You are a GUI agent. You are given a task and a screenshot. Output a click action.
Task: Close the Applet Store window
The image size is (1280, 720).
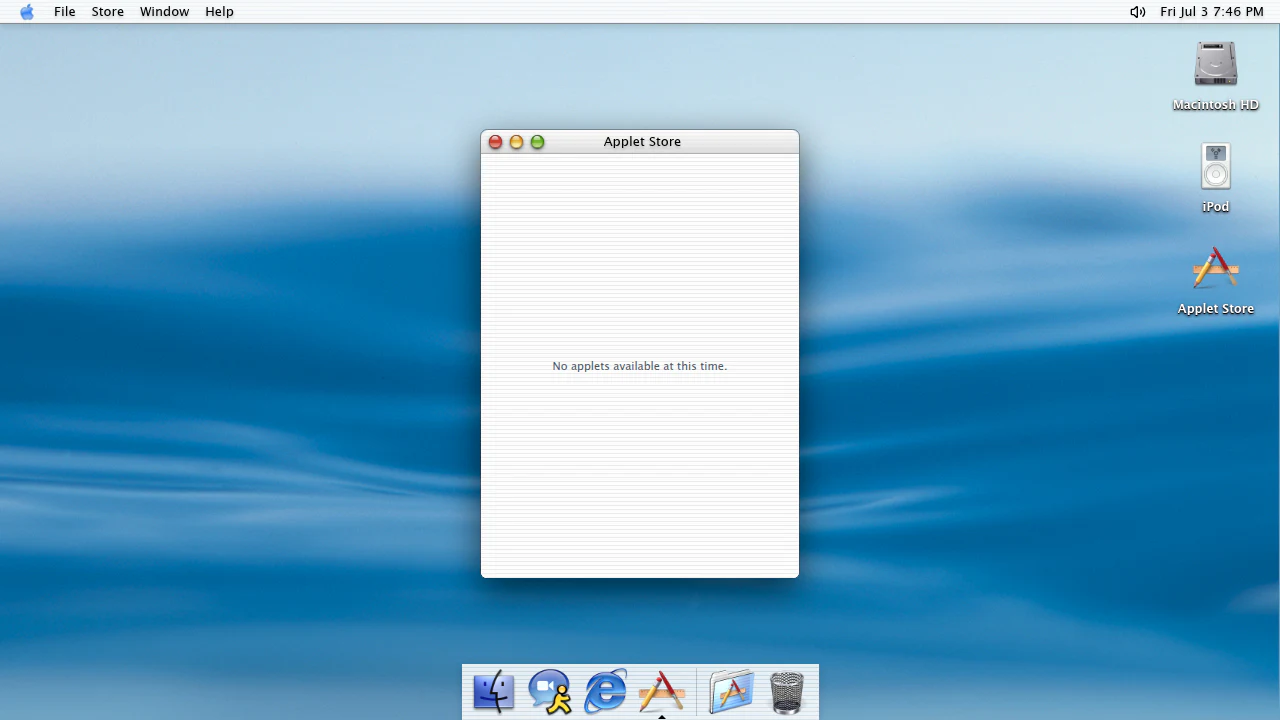click(495, 142)
